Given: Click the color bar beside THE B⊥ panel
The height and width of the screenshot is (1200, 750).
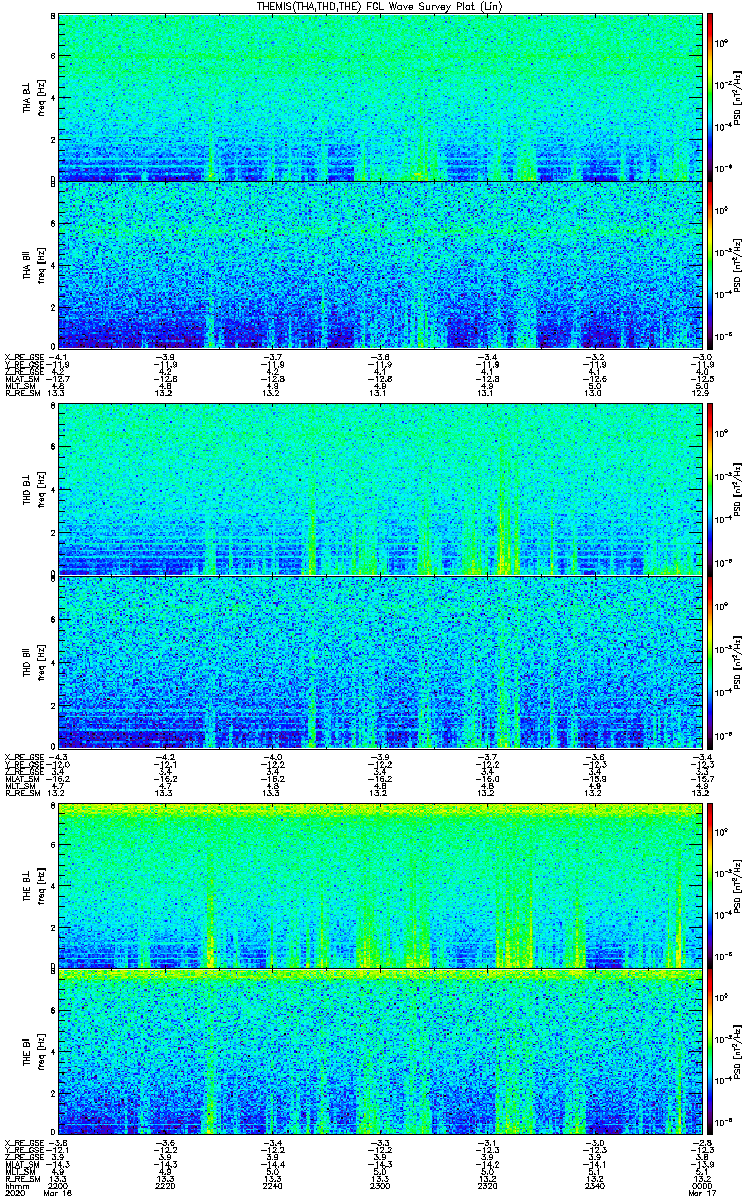Looking at the screenshot, I should pyautogui.click(x=709, y=886).
